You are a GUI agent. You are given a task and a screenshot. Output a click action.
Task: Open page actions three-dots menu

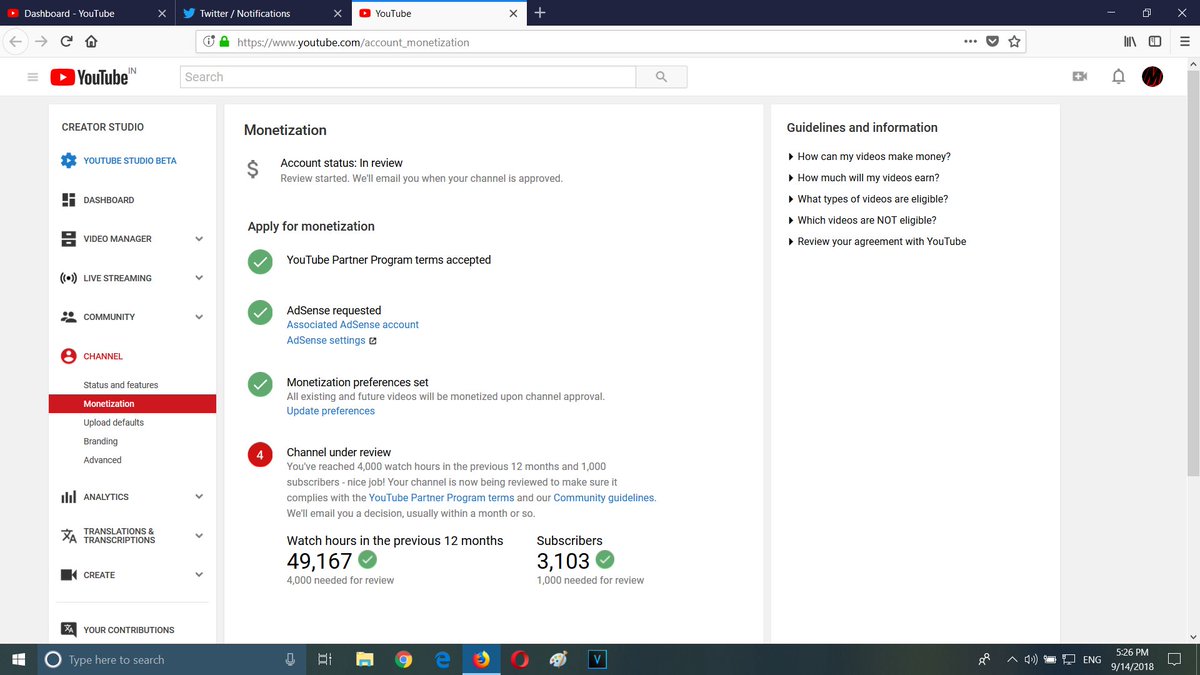(x=970, y=42)
